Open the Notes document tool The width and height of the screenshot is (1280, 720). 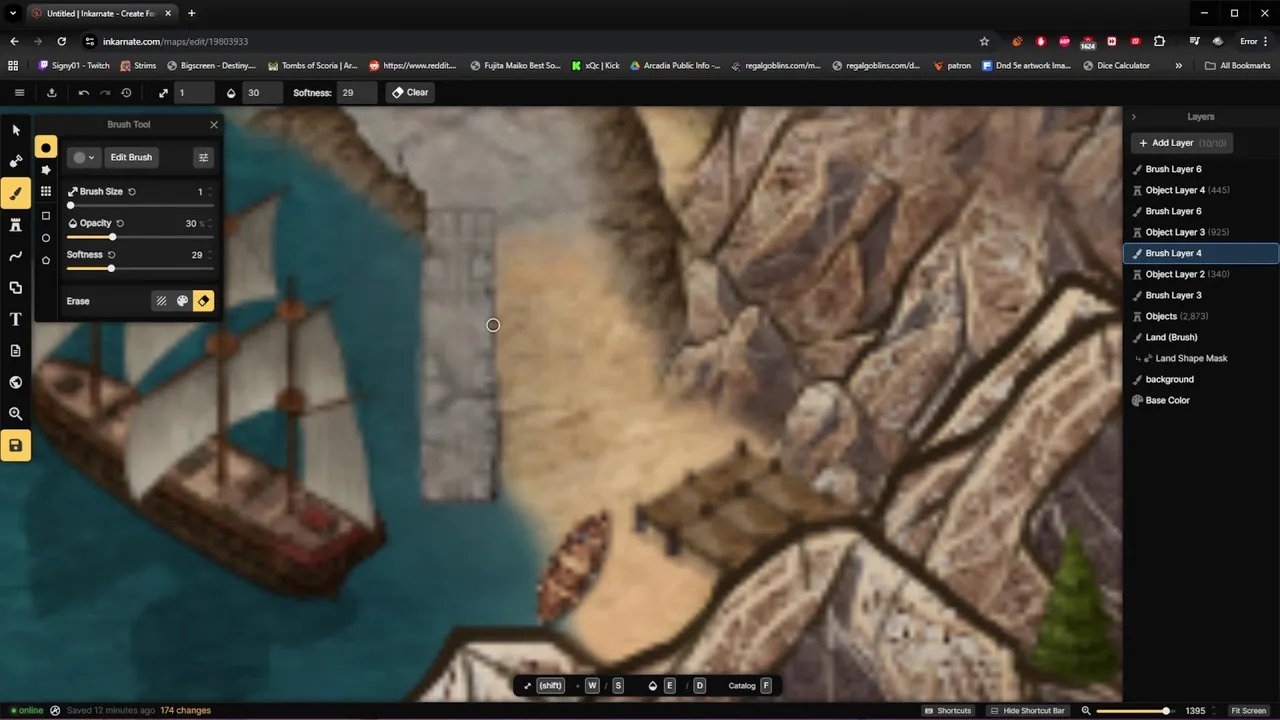point(15,351)
